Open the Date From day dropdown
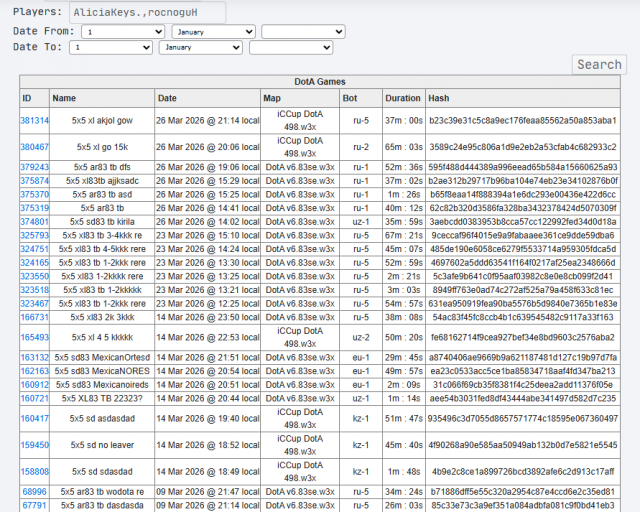 (123, 32)
